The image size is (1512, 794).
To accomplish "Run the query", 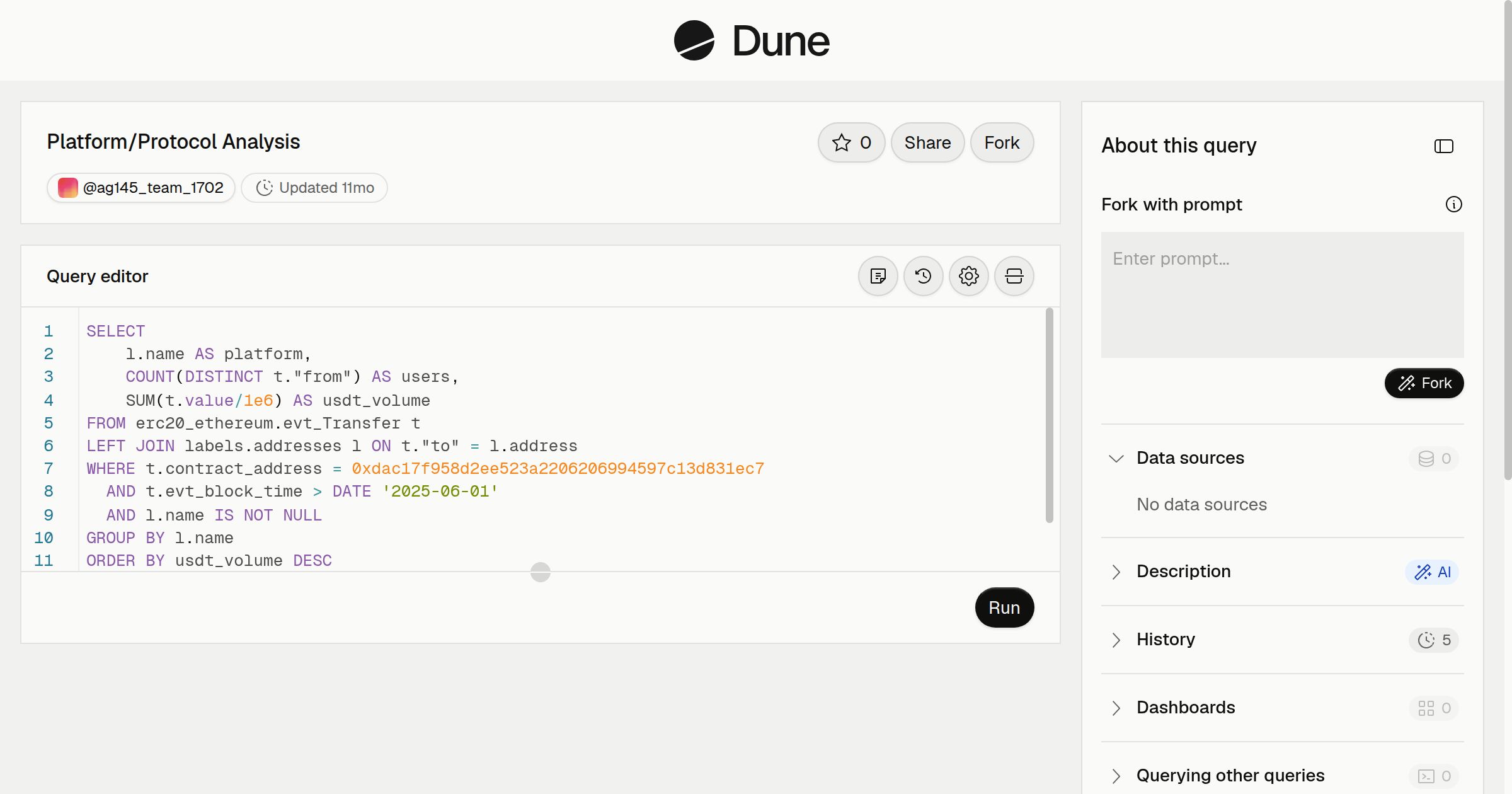I will (1004, 607).
